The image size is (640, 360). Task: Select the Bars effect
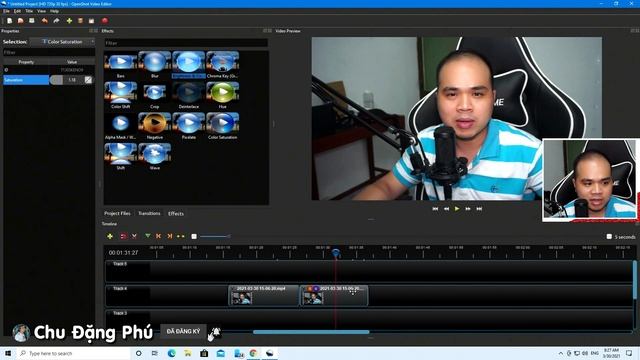(x=121, y=65)
